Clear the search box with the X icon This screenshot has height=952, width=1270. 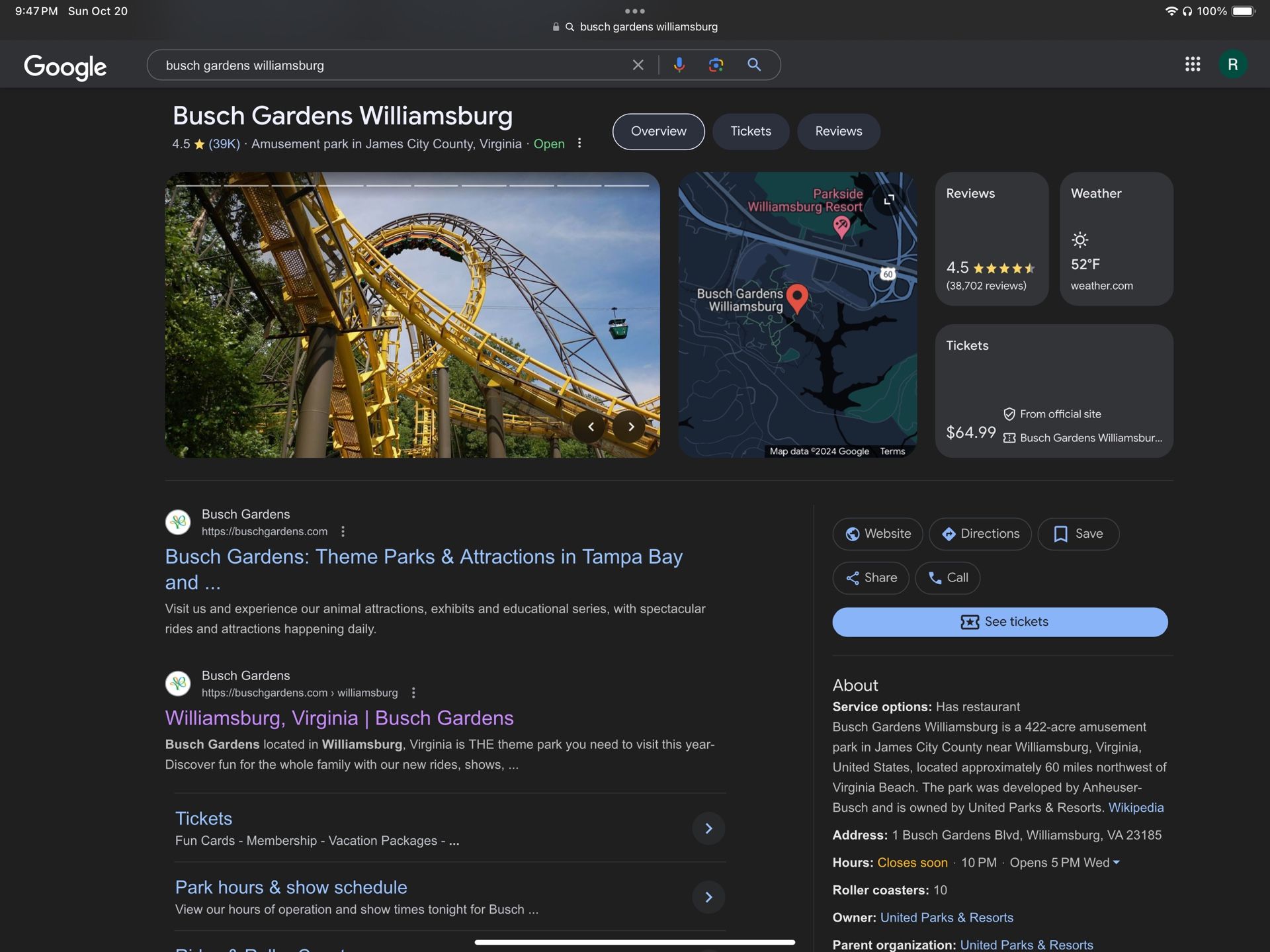click(638, 65)
